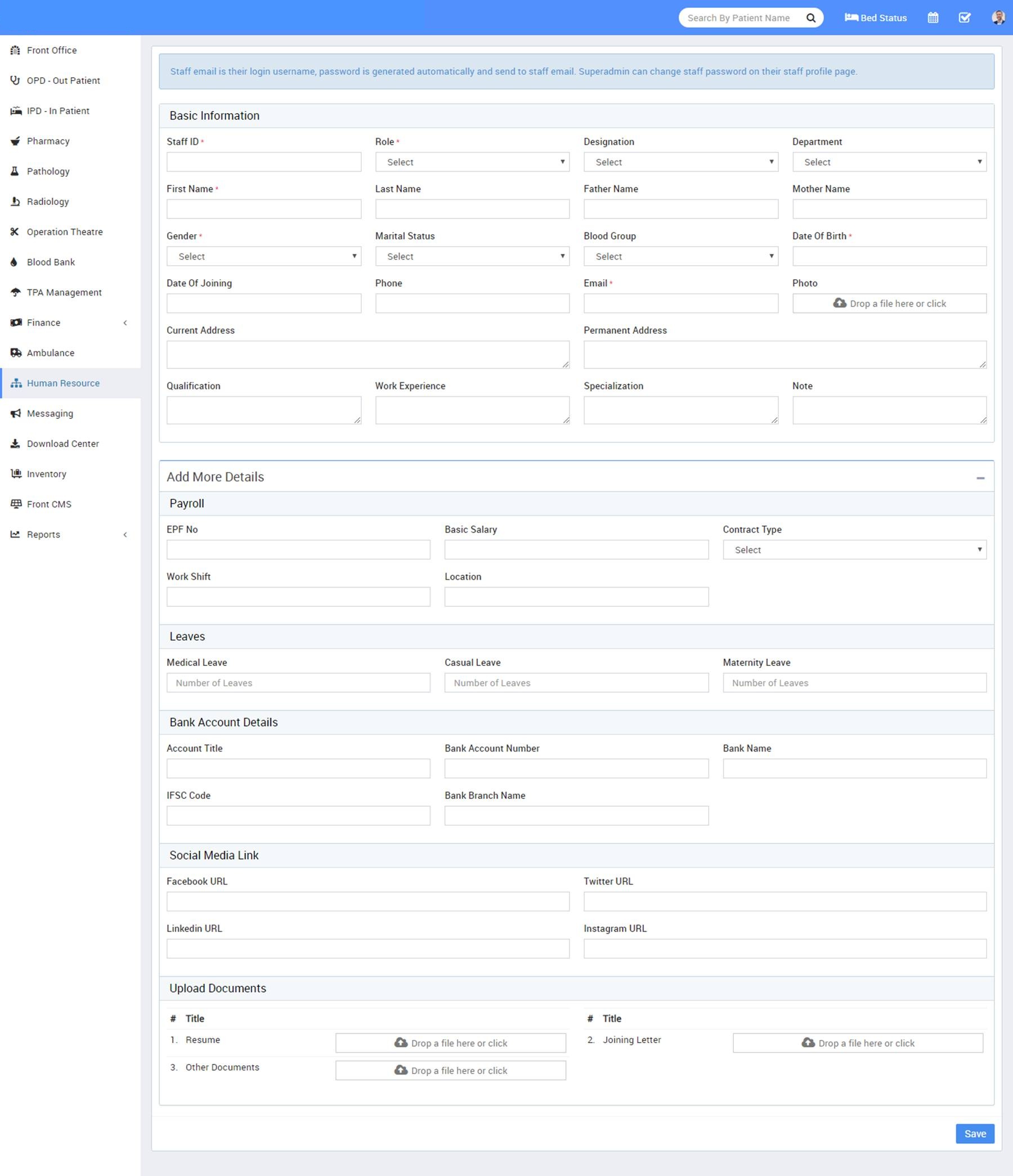The height and width of the screenshot is (1176, 1013).
Task: Collapse the Add More Details section
Action: pos(980,479)
